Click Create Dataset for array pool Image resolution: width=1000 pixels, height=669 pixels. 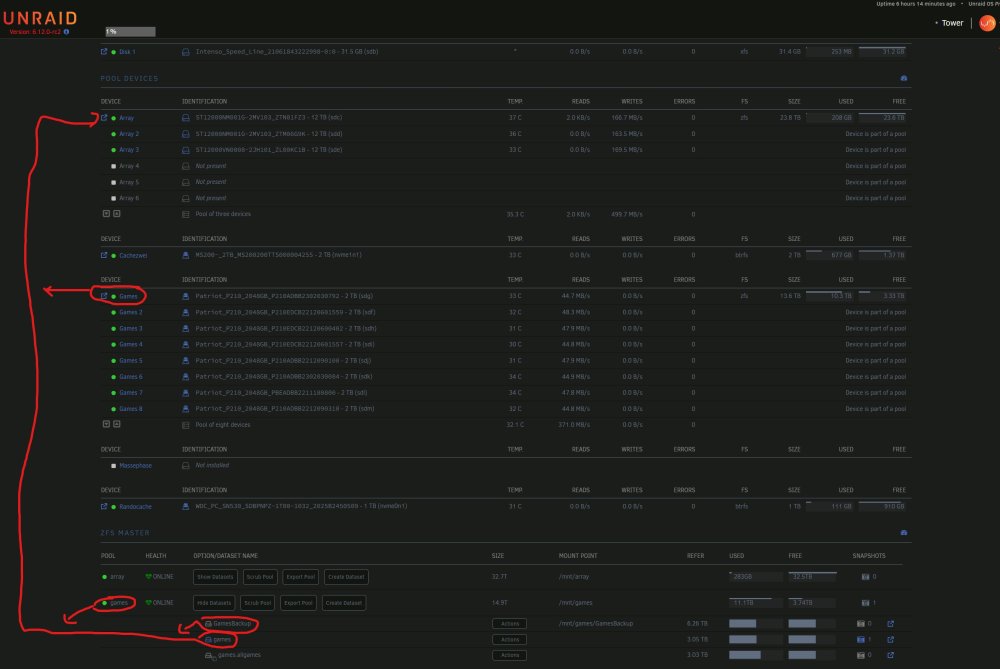pos(346,577)
